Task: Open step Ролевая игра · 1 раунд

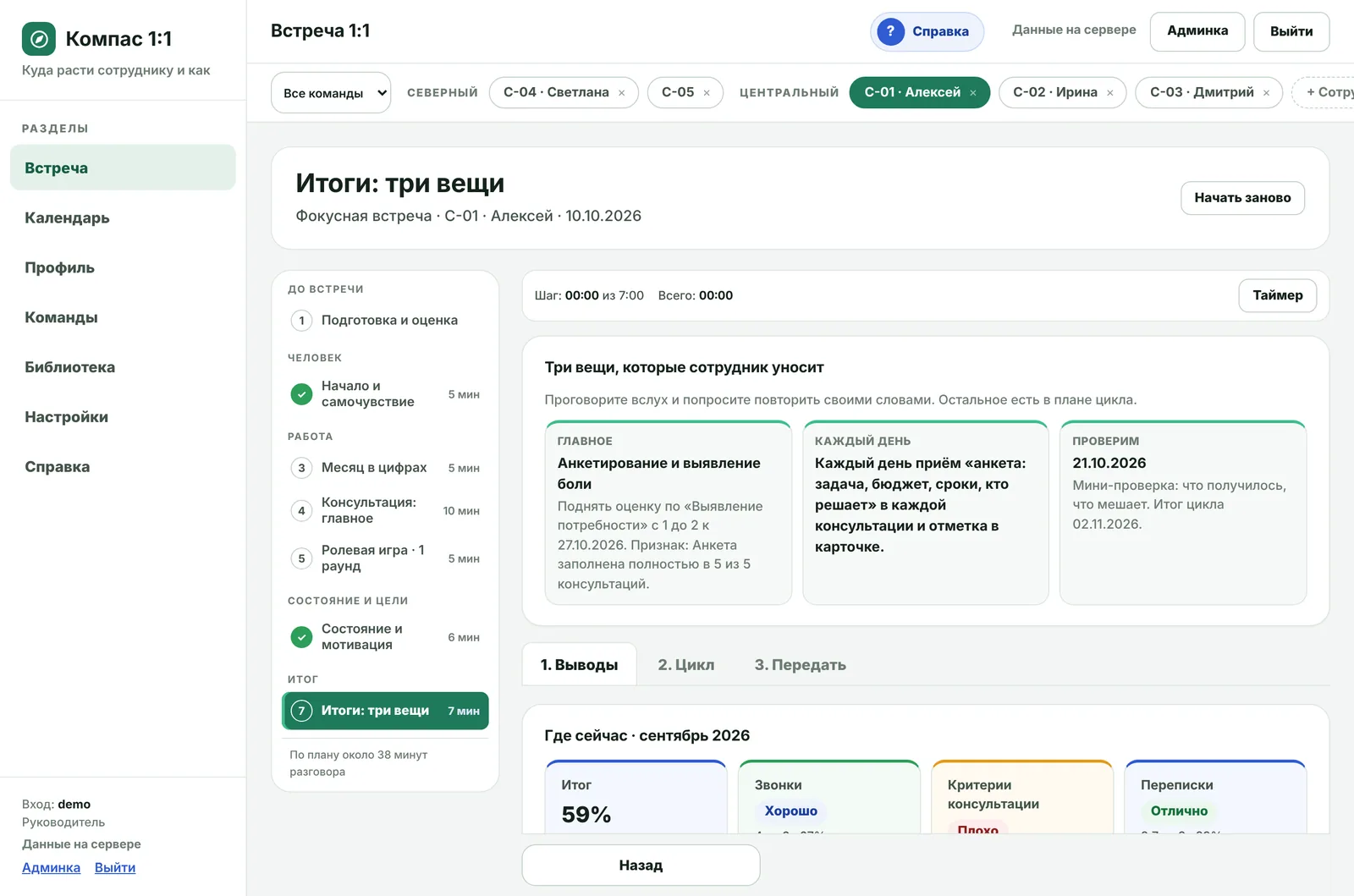Action: pyautogui.click(x=385, y=558)
